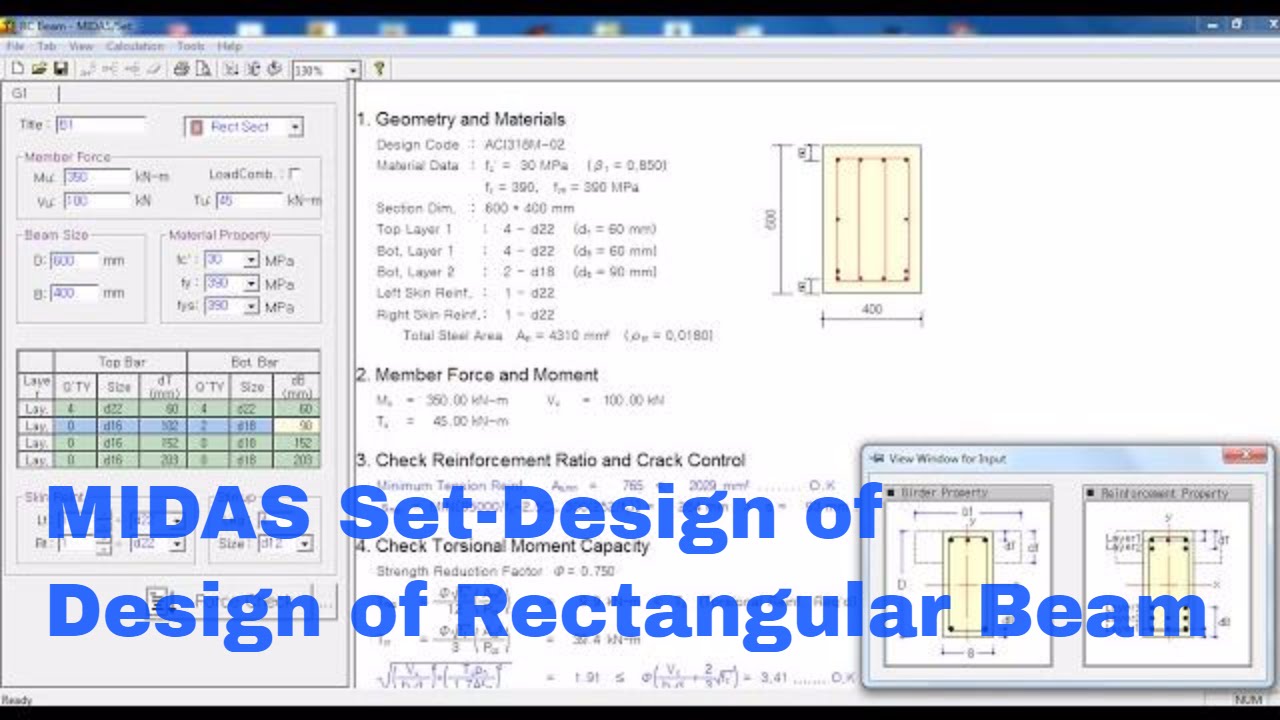Click second layer Bot Bar dB cell 90
Screen dimensions: 1280x720
[296, 425]
